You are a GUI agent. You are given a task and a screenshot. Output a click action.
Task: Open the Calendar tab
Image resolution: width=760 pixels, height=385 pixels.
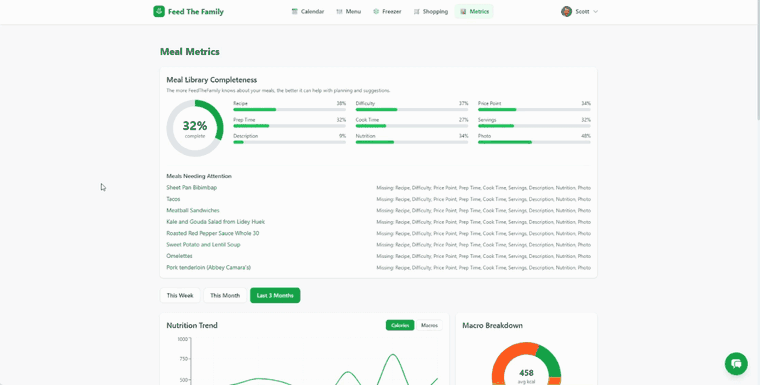(308, 12)
